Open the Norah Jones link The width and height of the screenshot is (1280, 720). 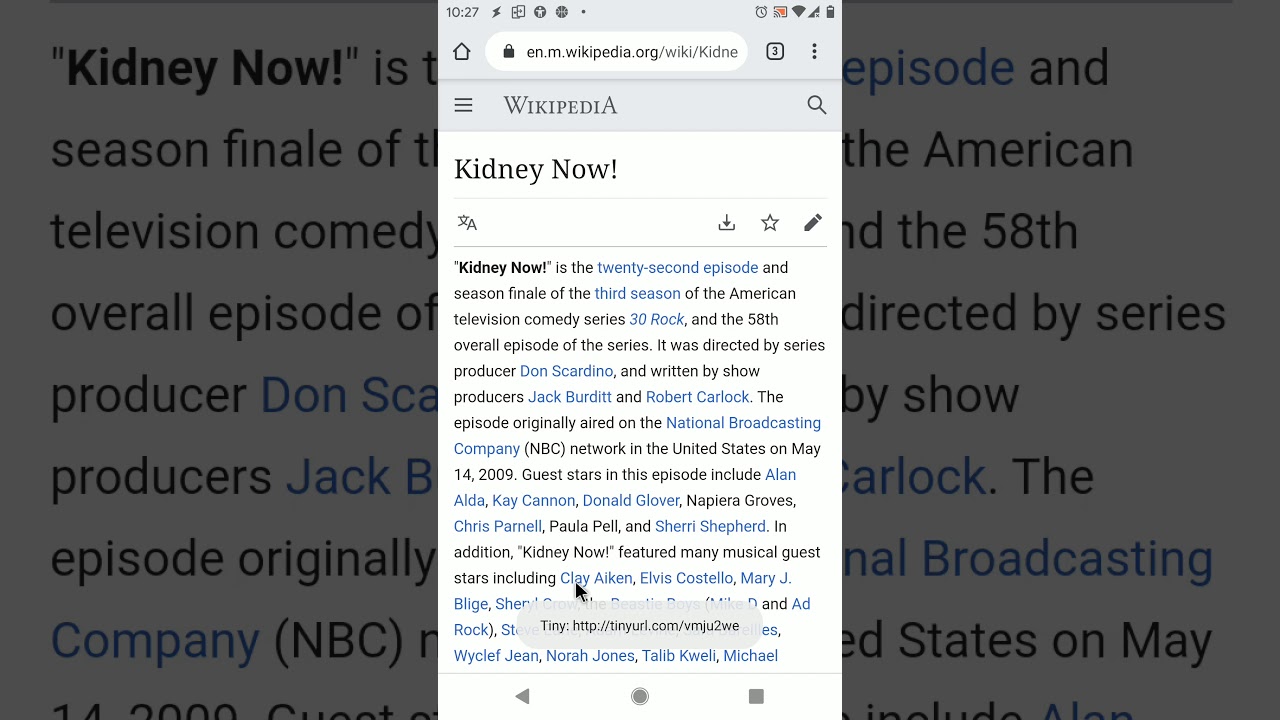pos(590,656)
